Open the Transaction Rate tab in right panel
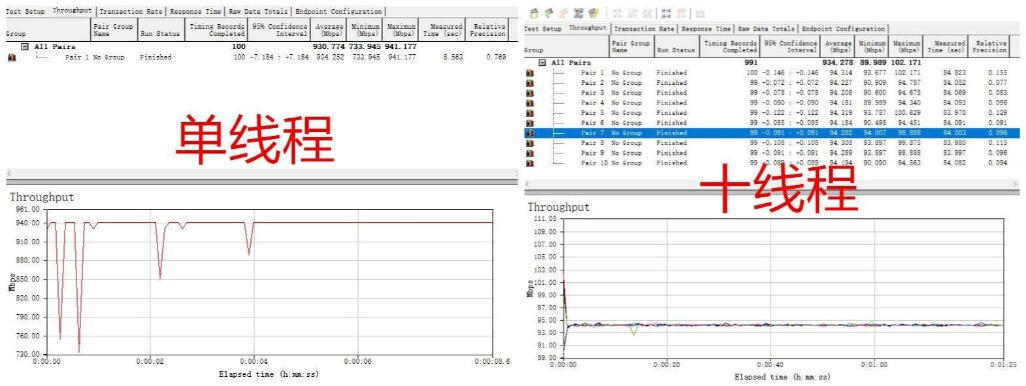 (644, 29)
